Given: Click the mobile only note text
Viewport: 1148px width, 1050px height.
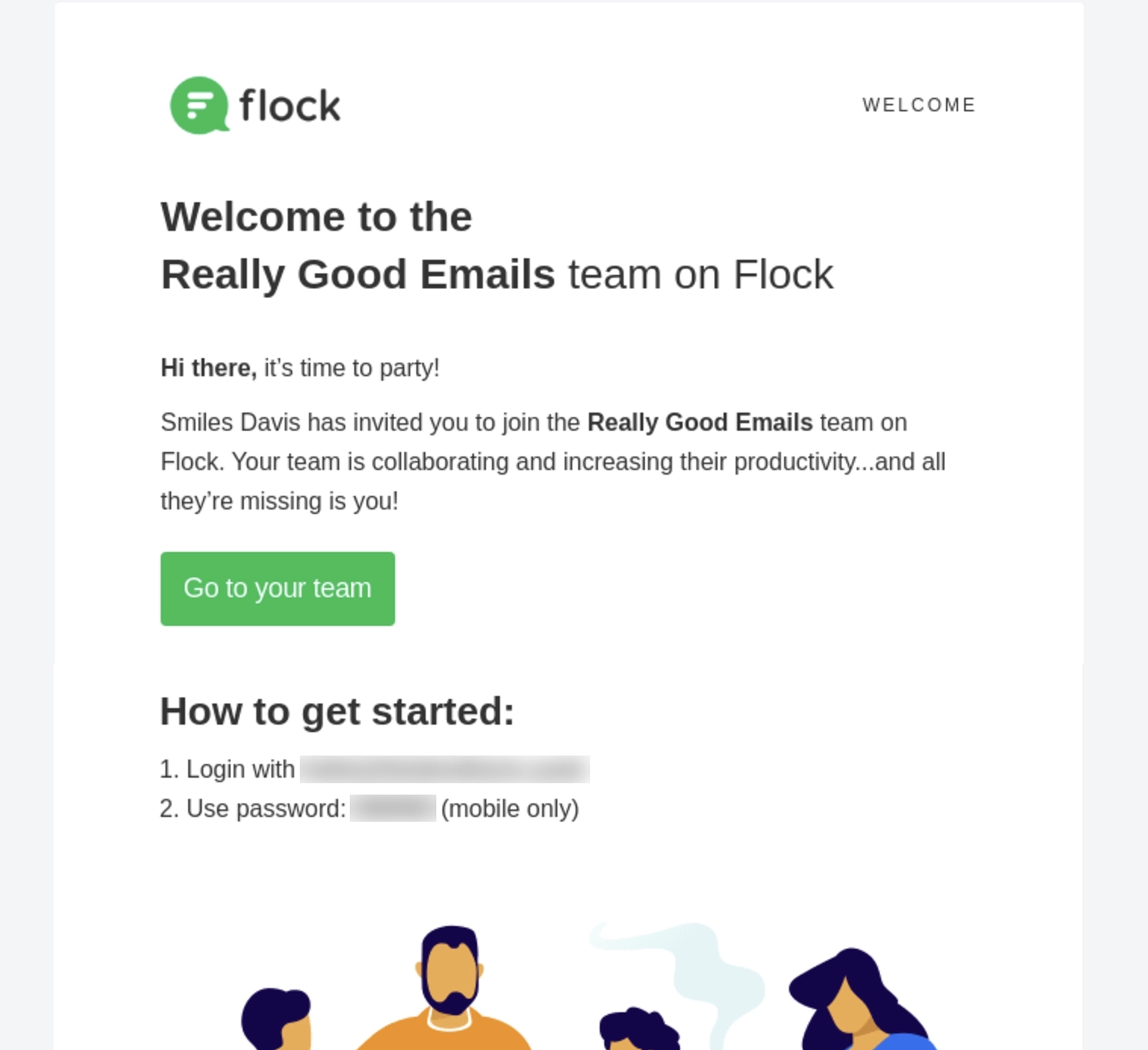Looking at the screenshot, I should [509, 808].
